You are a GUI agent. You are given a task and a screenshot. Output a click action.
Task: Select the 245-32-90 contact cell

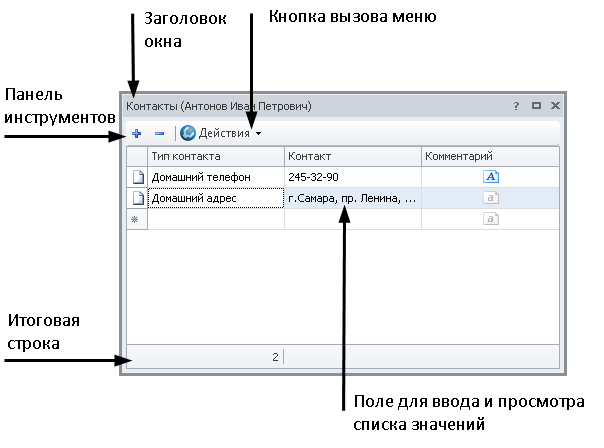coord(352,177)
